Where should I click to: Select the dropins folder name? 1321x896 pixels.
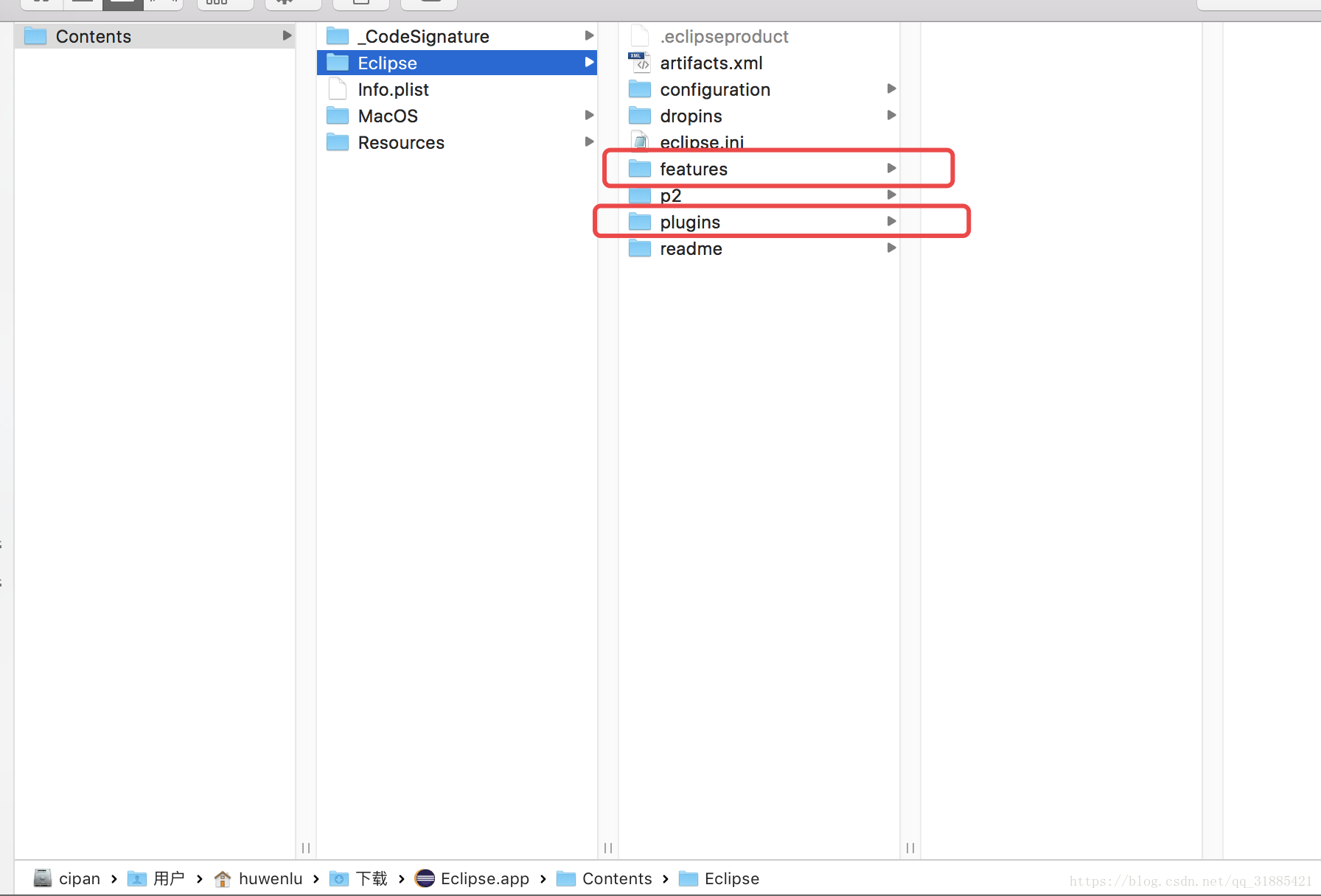pos(691,116)
